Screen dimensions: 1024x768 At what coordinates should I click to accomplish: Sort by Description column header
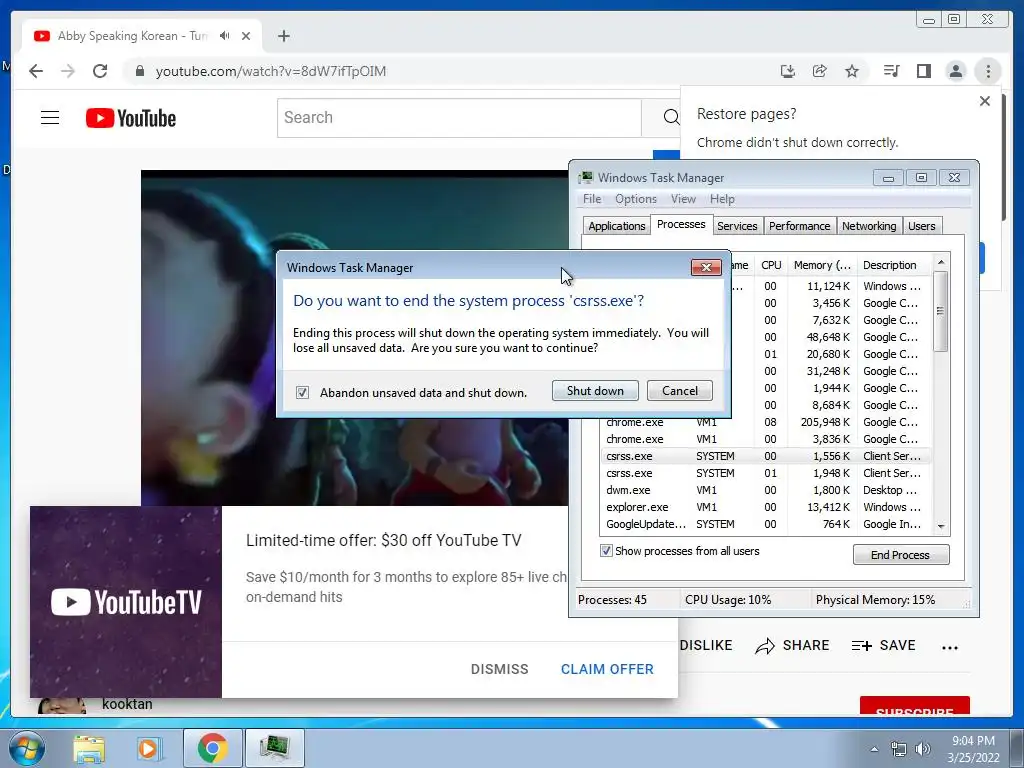pos(893,265)
